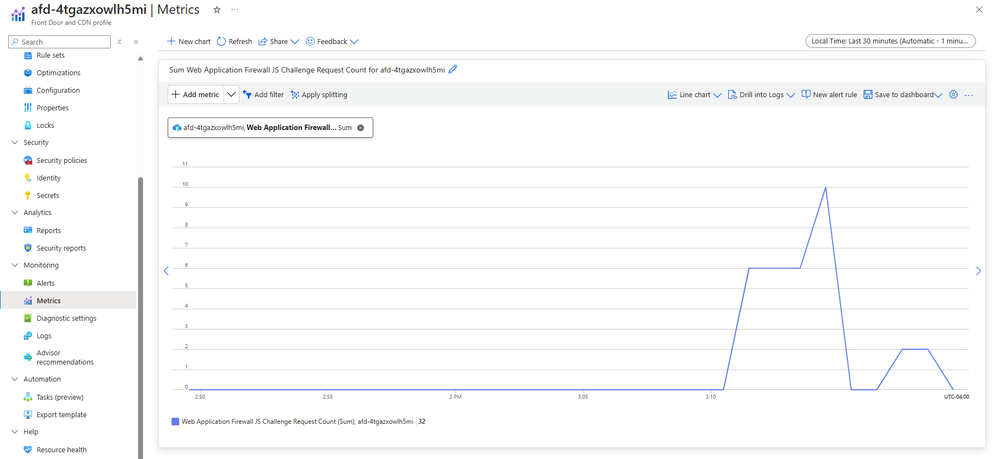Open the Local Time range selector
This screenshot has height=459, width=999.
[889, 41]
